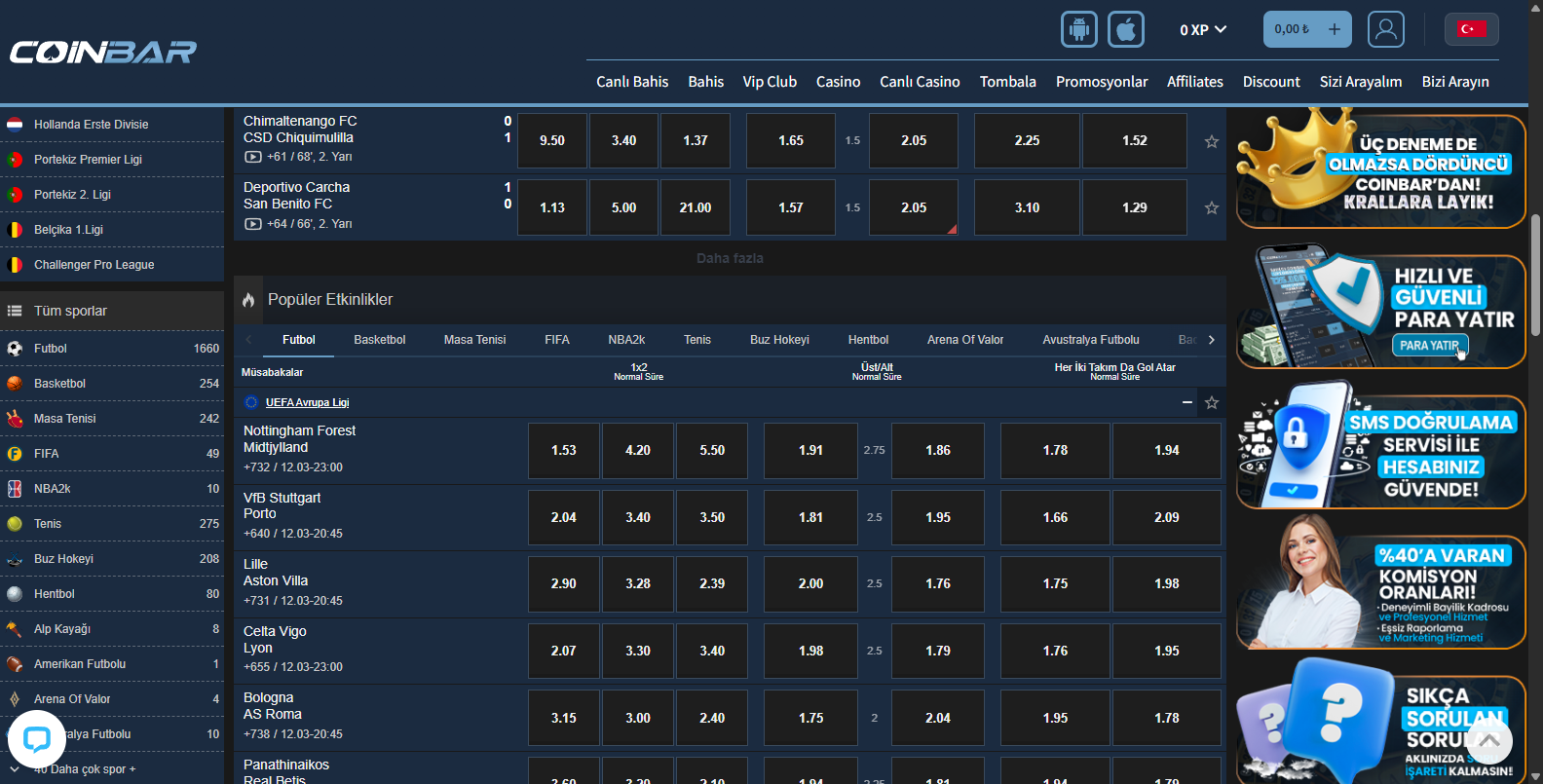The image size is (1543, 784).
Task: Expand the 0 XP dropdown
Action: 1202,30
